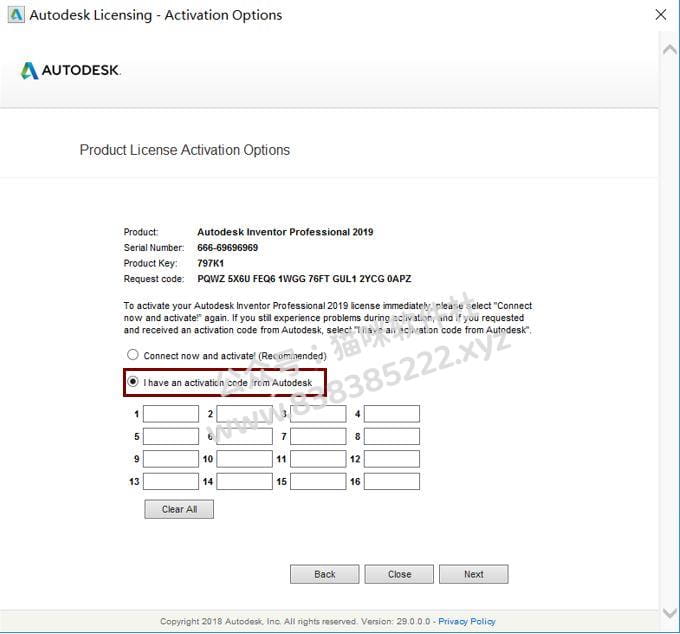The image size is (680, 634).
Task: Click the Autodesk title bar app icon
Action: 16,15
